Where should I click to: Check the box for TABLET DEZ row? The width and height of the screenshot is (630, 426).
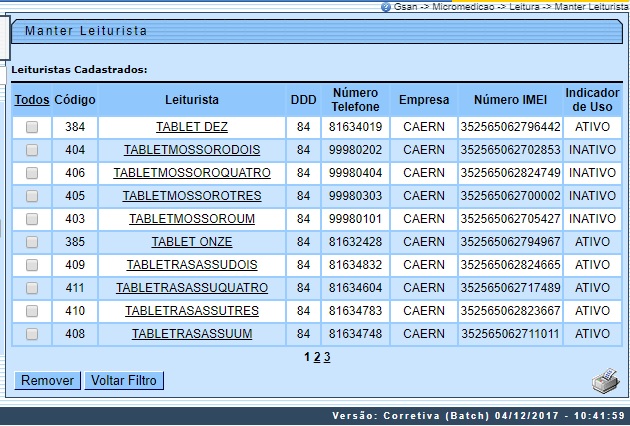coord(32,127)
